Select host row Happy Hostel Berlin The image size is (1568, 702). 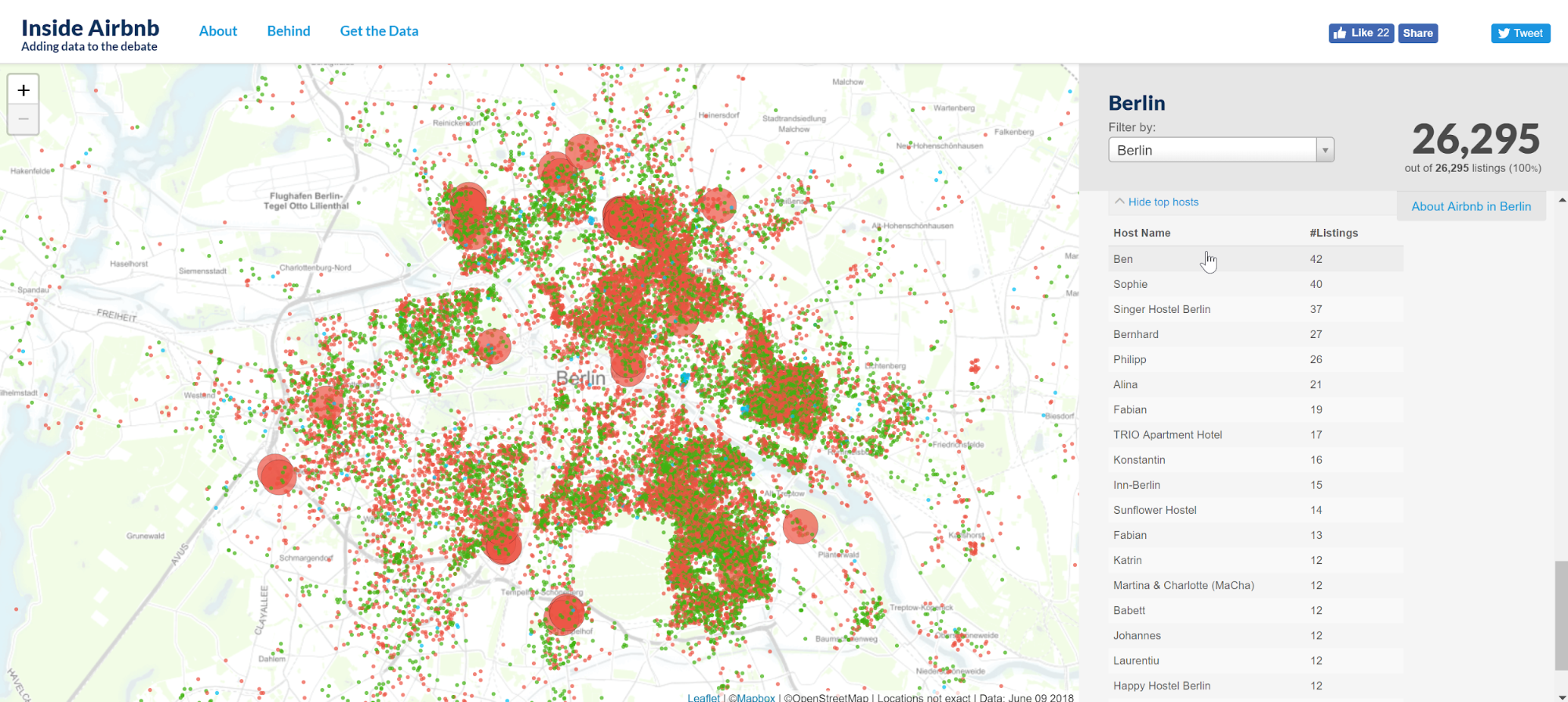click(x=1256, y=686)
